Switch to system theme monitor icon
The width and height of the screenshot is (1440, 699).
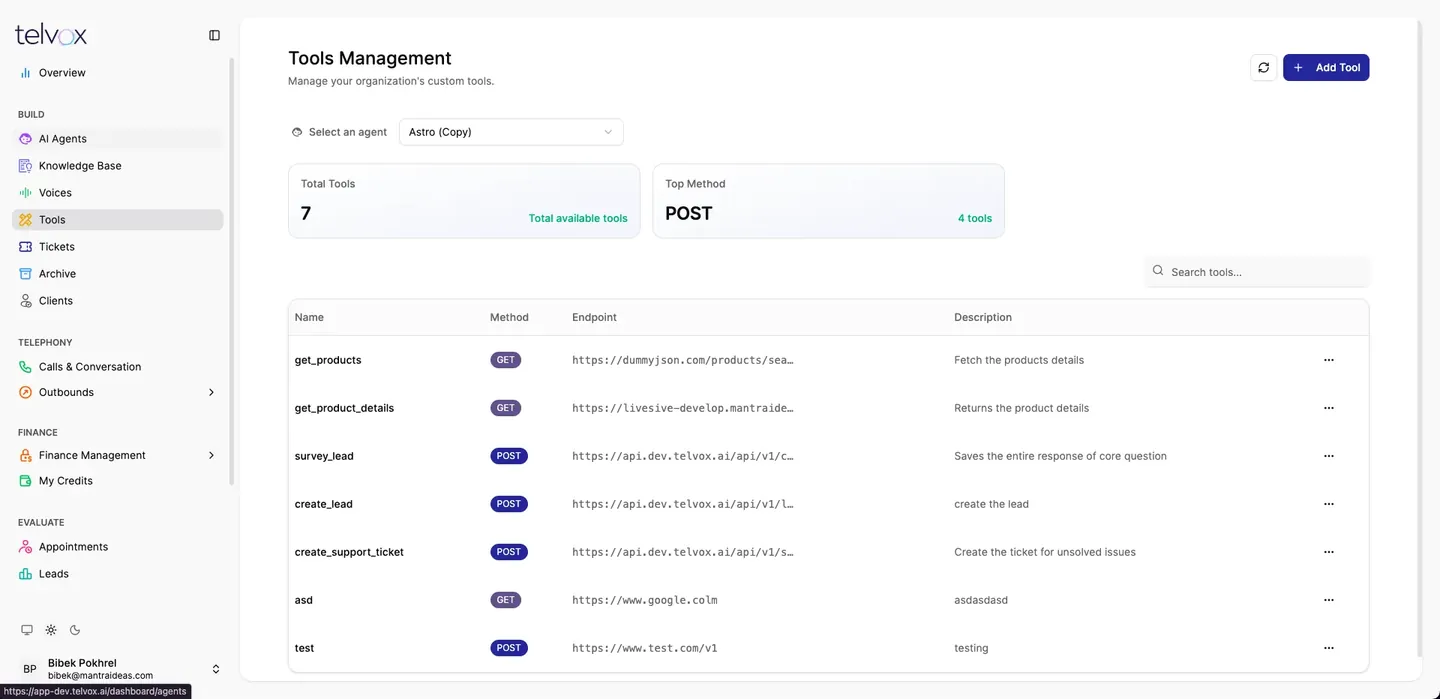[27, 630]
